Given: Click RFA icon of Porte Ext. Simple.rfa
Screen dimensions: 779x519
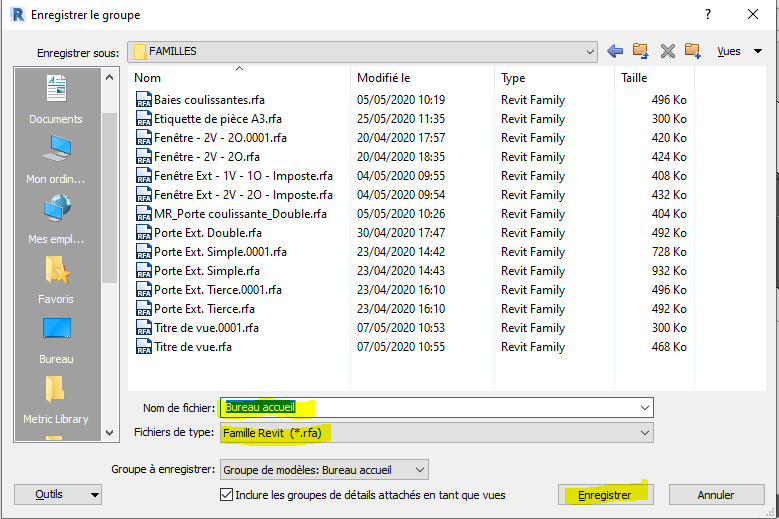Looking at the screenshot, I should click(x=144, y=271).
